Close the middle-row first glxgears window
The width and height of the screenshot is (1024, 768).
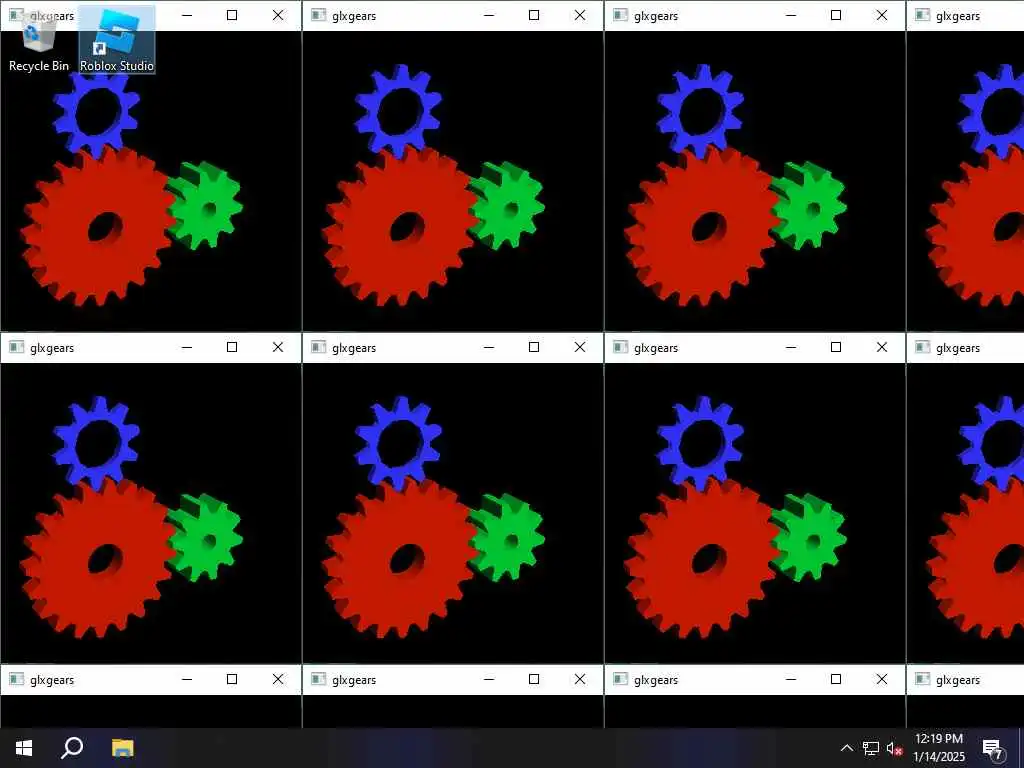(278, 347)
